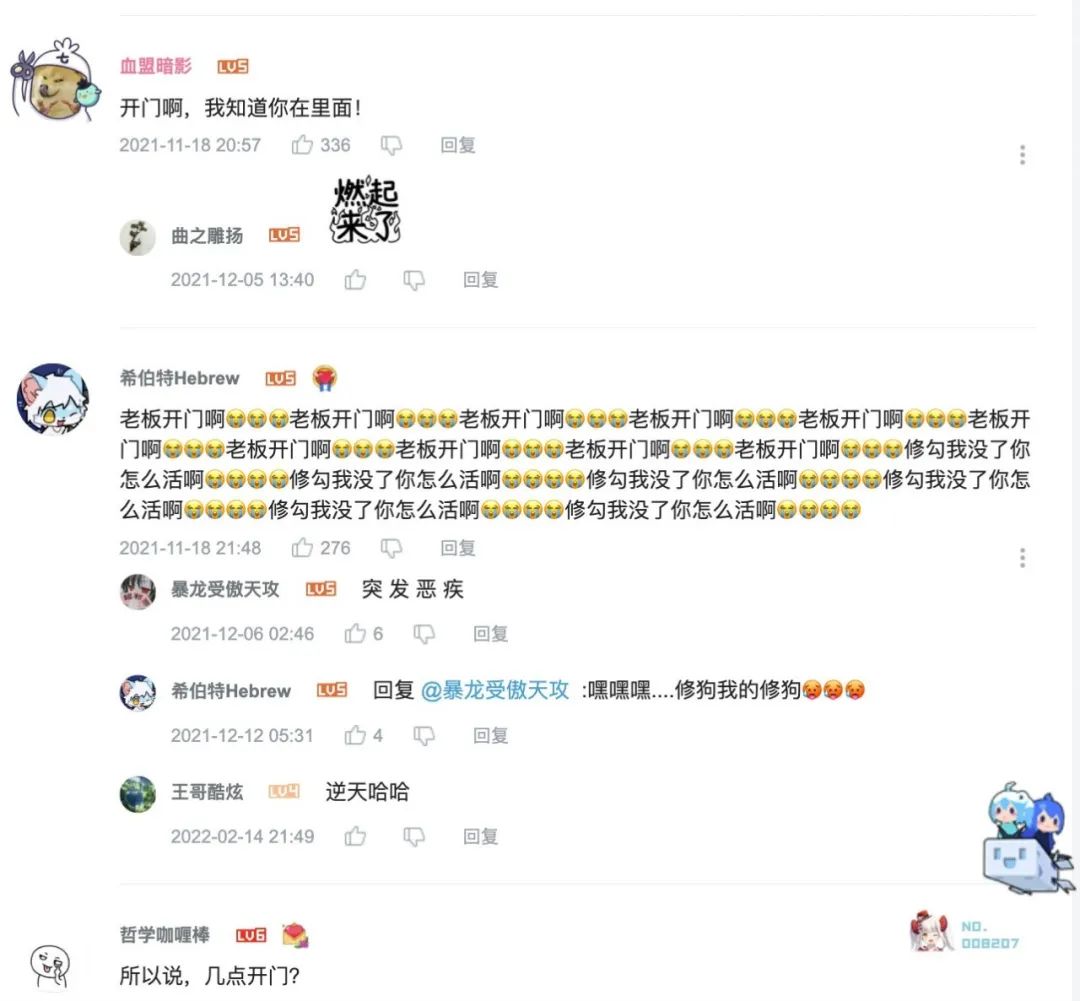Like 希伯特Hebrew's reply with 4 likes
The height and width of the screenshot is (1001, 1080).
(x=355, y=735)
